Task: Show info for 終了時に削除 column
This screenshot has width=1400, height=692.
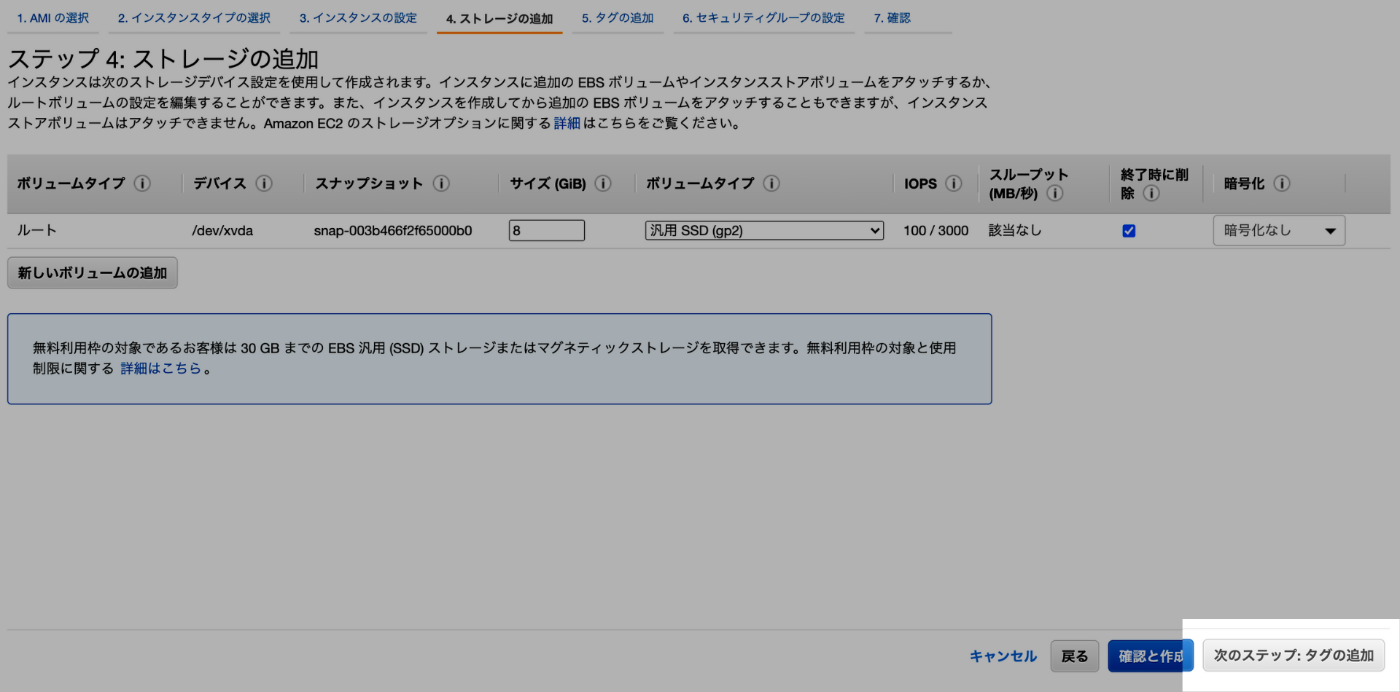Action: click(x=1151, y=193)
